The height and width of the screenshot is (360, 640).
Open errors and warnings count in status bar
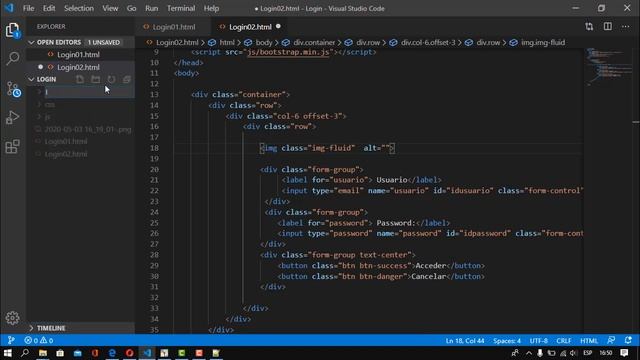tap(38, 340)
